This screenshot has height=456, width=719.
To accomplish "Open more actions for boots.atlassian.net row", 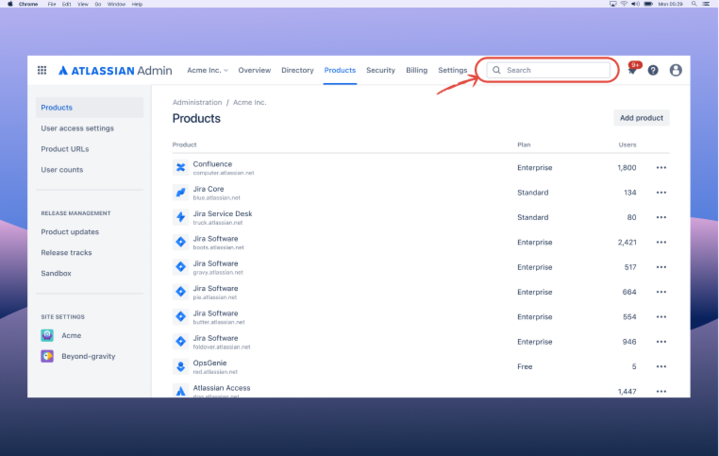I will [x=661, y=242].
